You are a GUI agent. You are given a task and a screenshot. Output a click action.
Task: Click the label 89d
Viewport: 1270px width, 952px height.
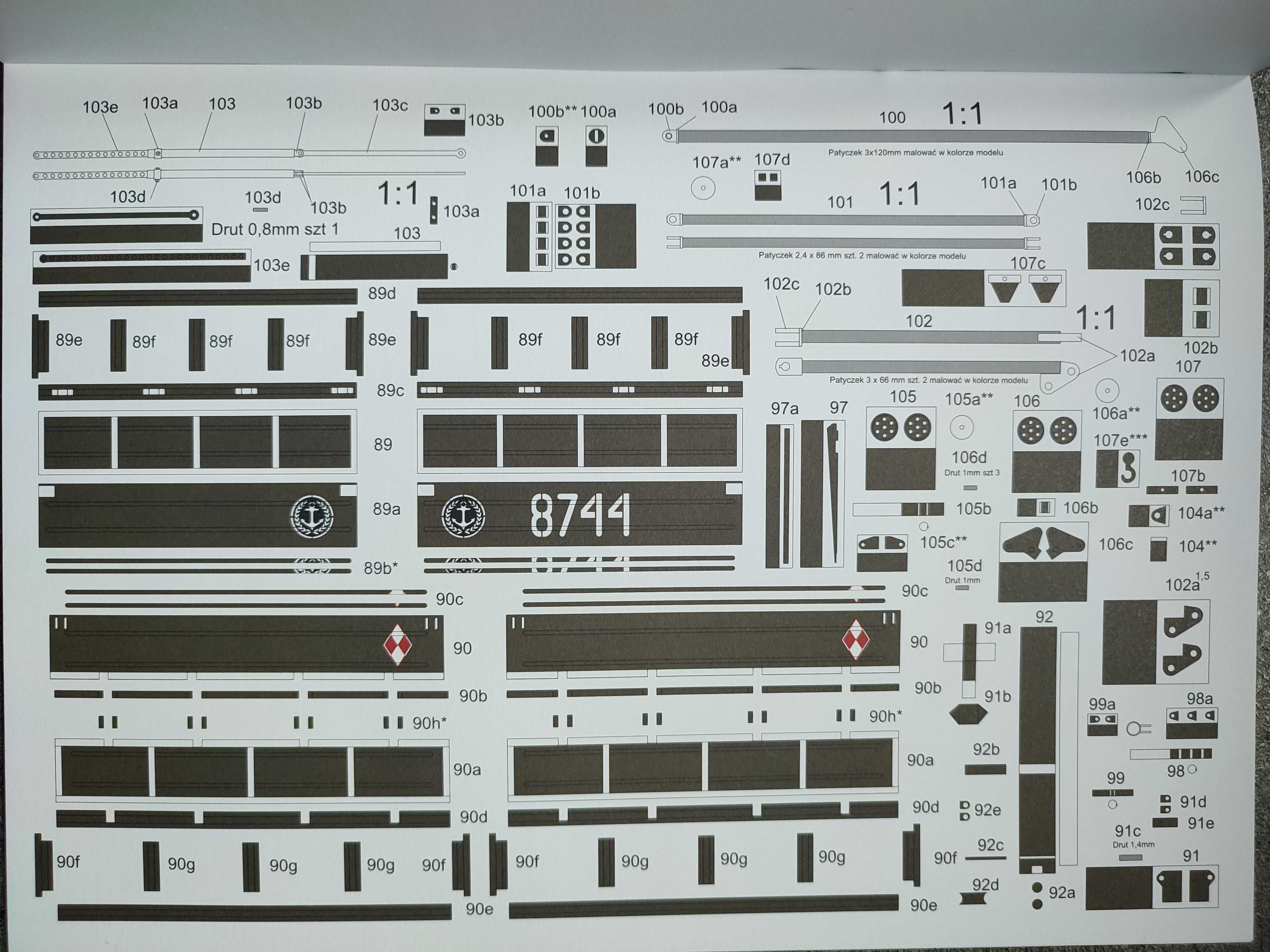click(382, 293)
